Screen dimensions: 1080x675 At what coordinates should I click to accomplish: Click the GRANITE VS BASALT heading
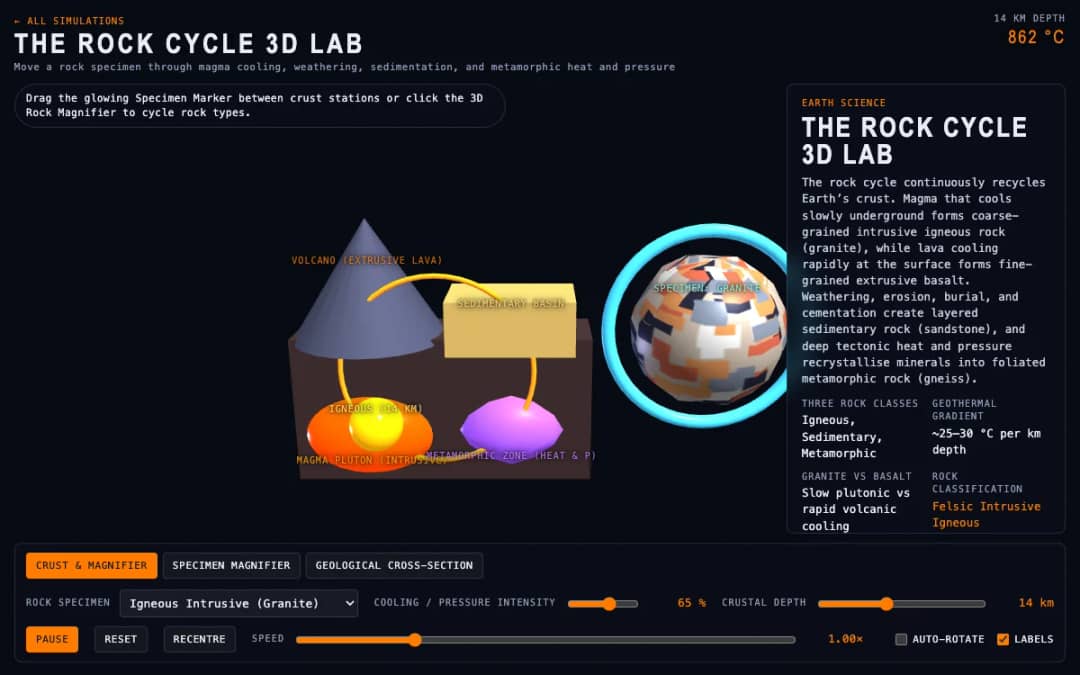[856, 477]
